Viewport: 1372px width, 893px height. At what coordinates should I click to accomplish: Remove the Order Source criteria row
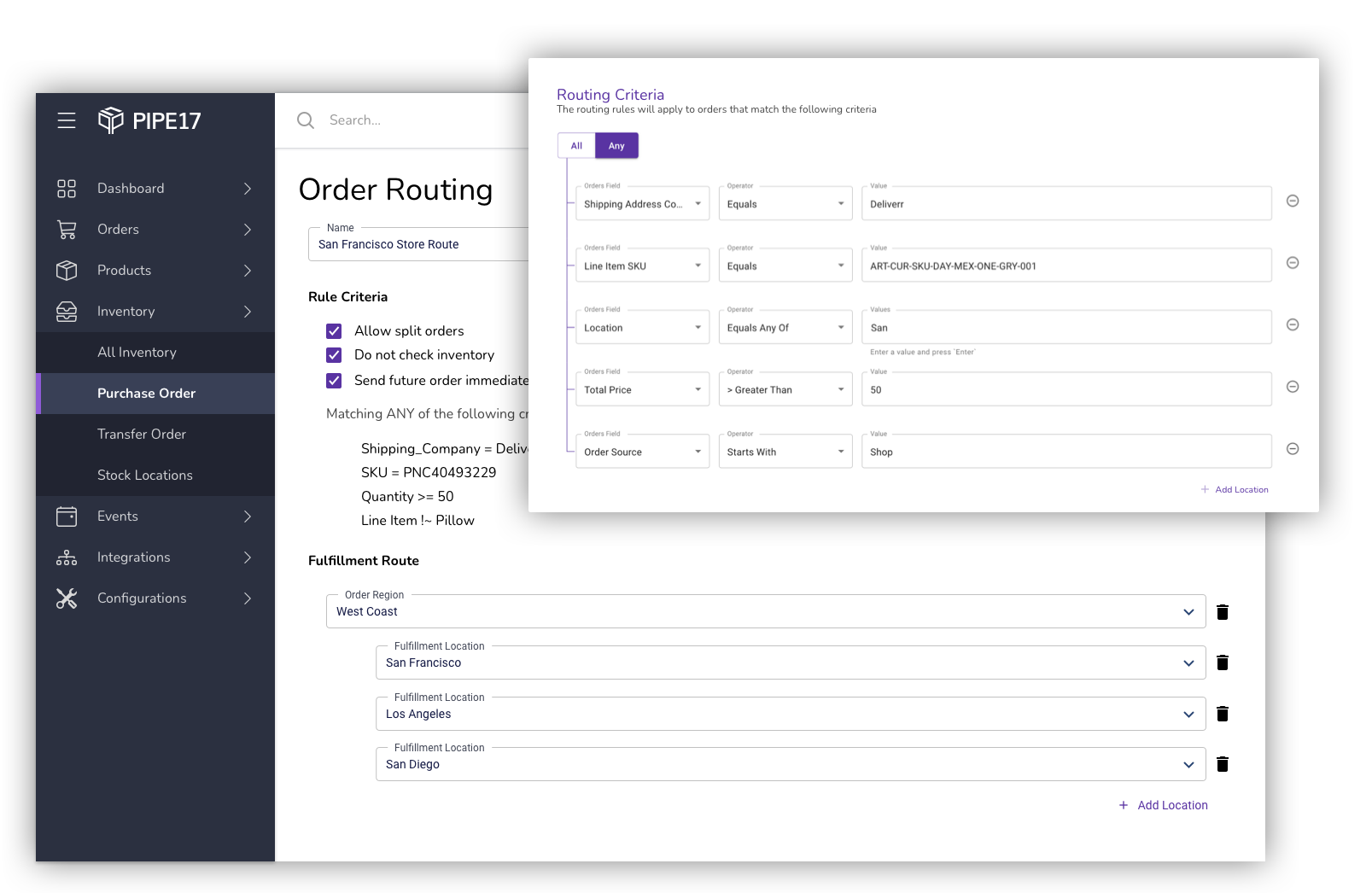(x=1293, y=449)
